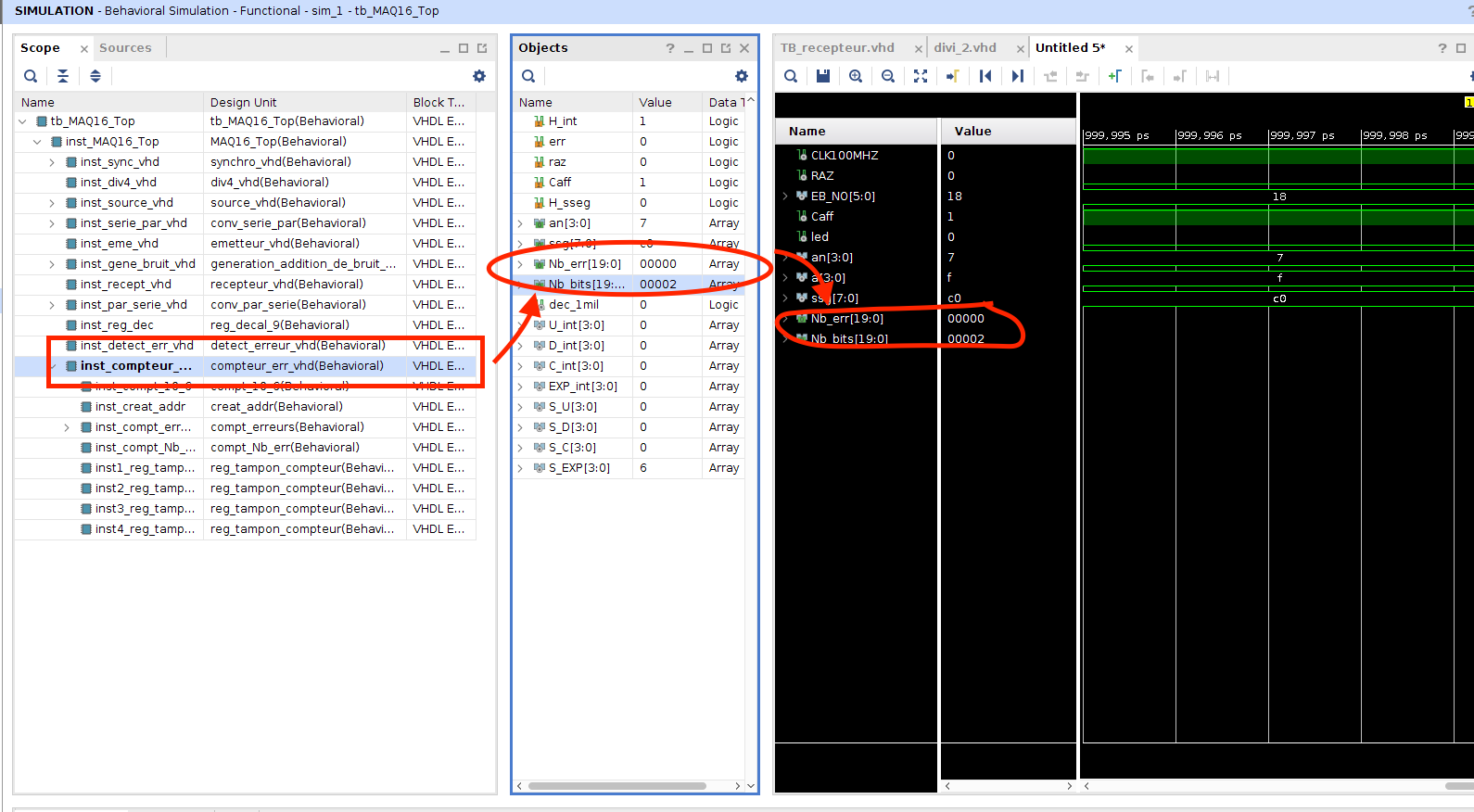This screenshot has height=812, width=1474.
Task: Collapse the inst_MAQ16_Top scope
Action: 37,142
